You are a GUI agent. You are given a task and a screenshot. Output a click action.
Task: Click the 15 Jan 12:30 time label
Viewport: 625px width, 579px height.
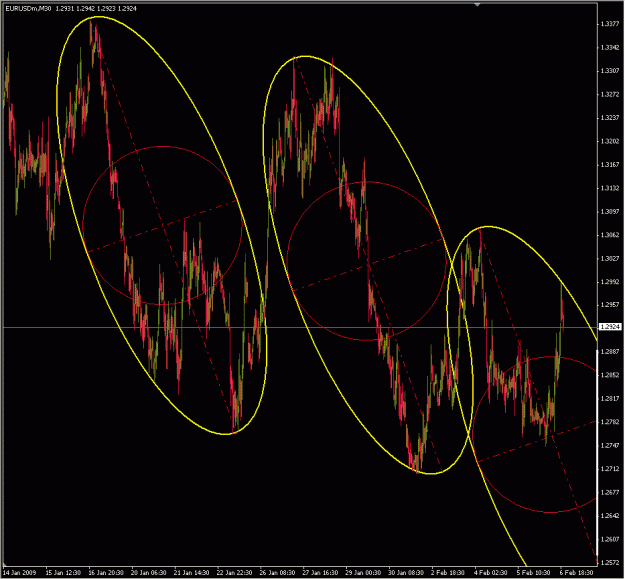pyautogui.click(x=63, y=573)
